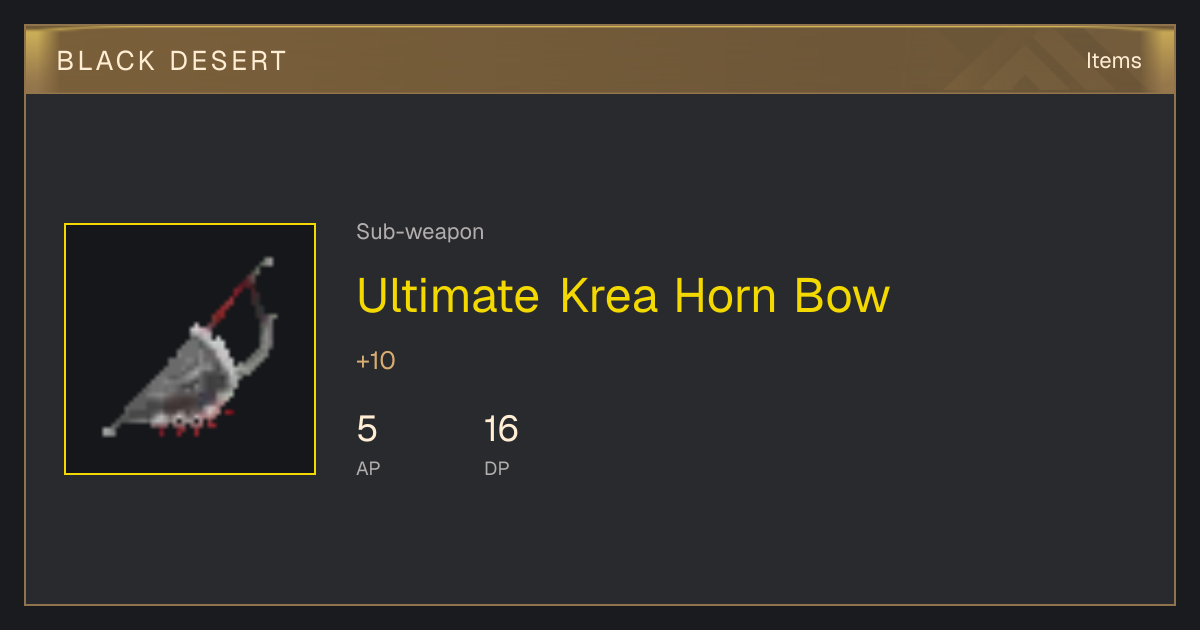Click the word Ultimate in the item title
This screenshot has height=630, width=1200.
click(448, 296)
